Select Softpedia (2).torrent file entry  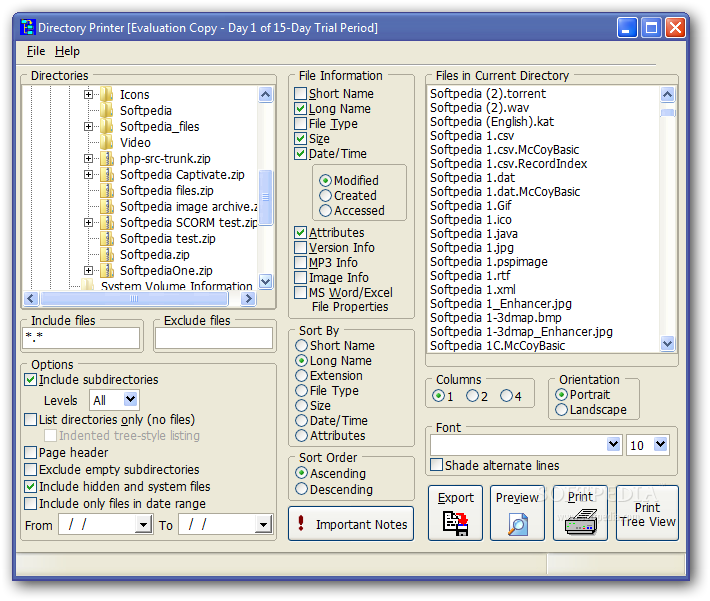[x=488, y=94]
